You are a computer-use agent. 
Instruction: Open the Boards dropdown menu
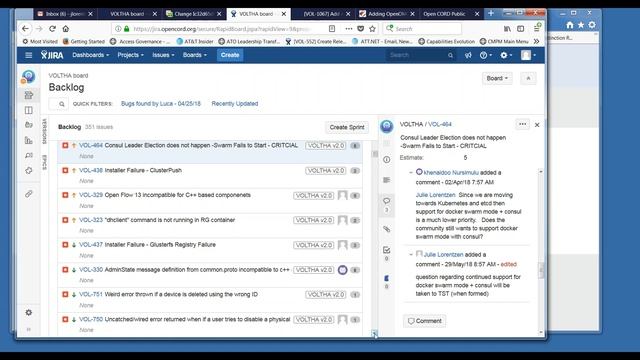click(195, 55)
